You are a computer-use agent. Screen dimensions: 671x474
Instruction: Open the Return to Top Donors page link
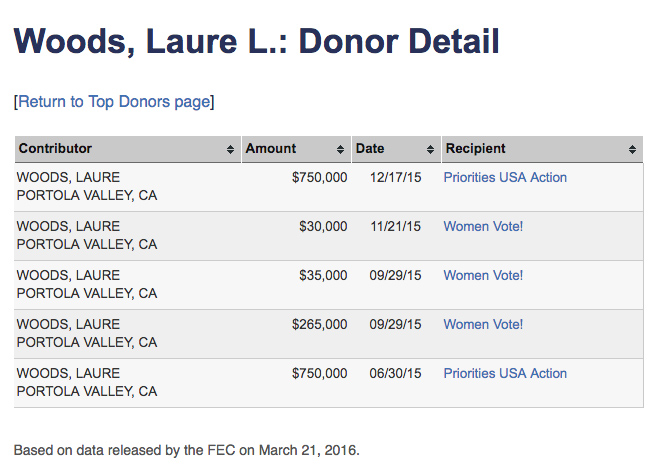tap(114, 101)
